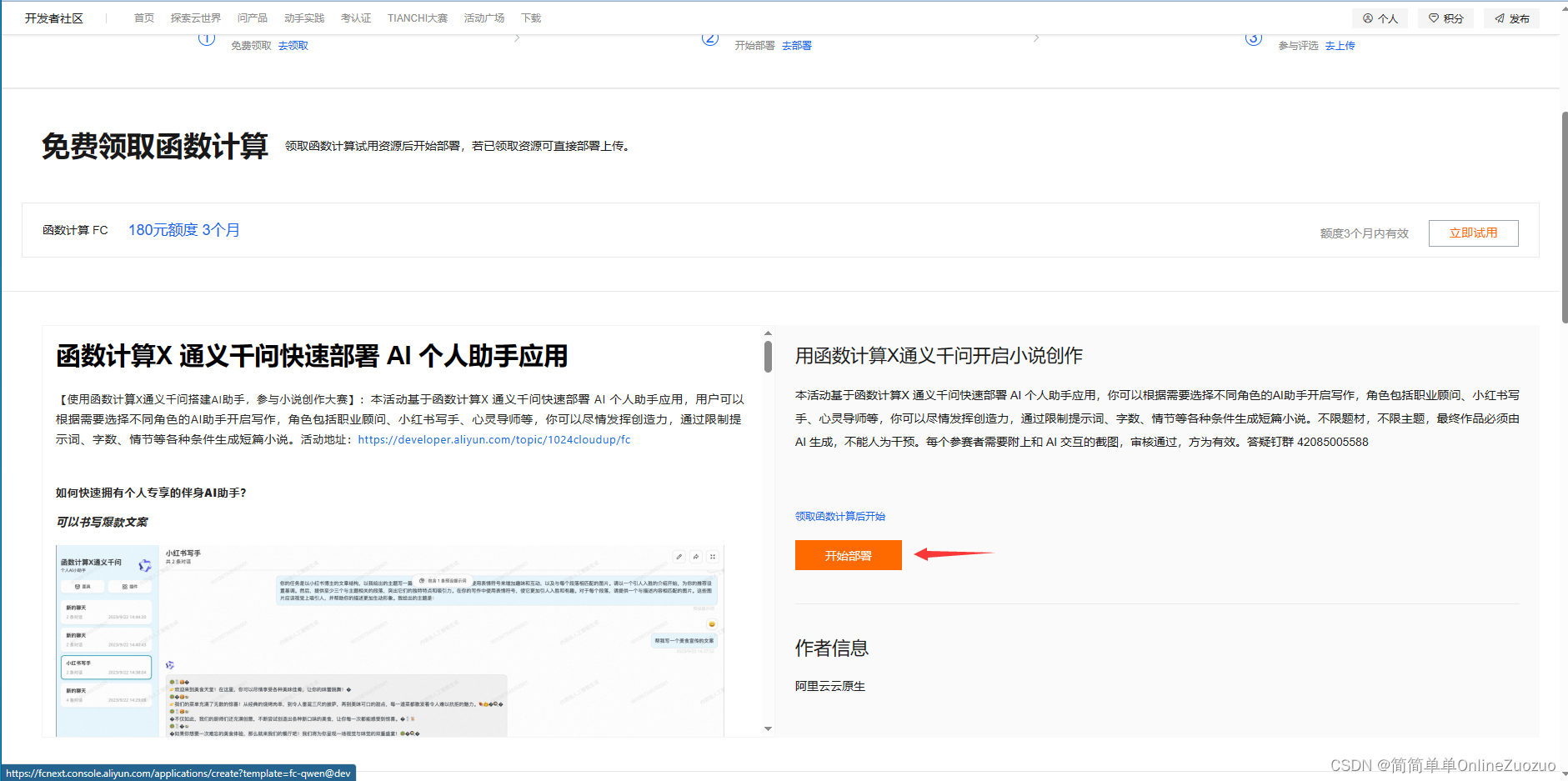Follow the 领取函数计算后开始 link
1568x781 pixels.
point(840,517)
